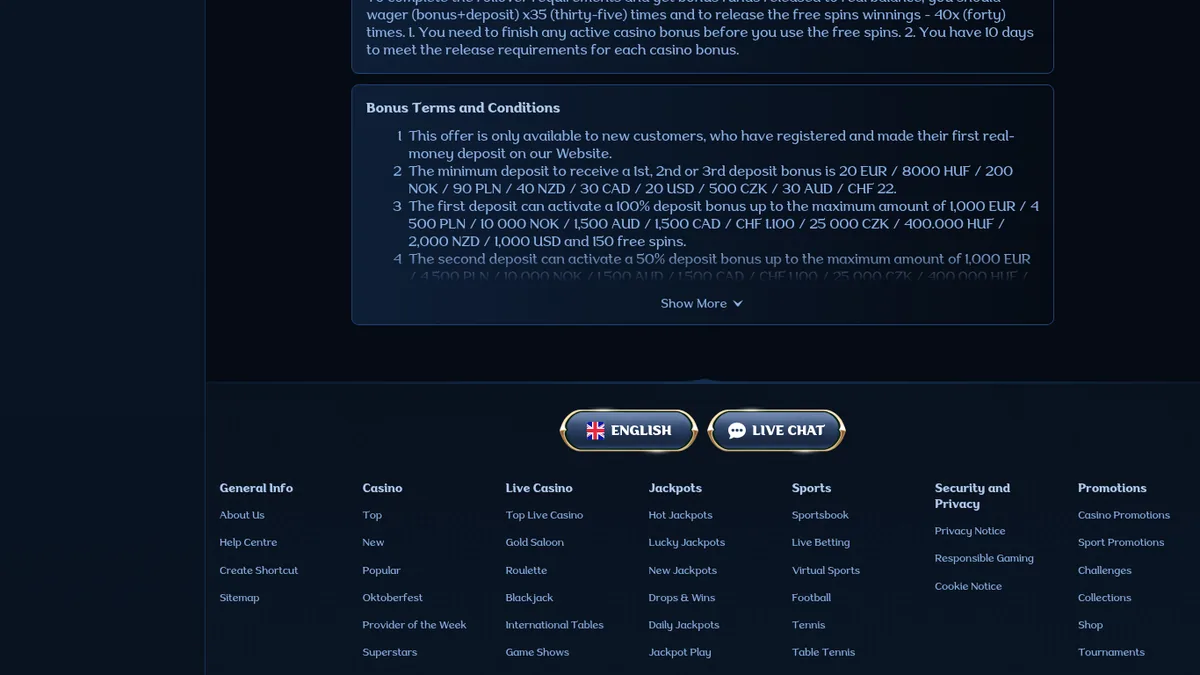
Task: View Hot Jackpots
Action: click(x=680, y=515)
